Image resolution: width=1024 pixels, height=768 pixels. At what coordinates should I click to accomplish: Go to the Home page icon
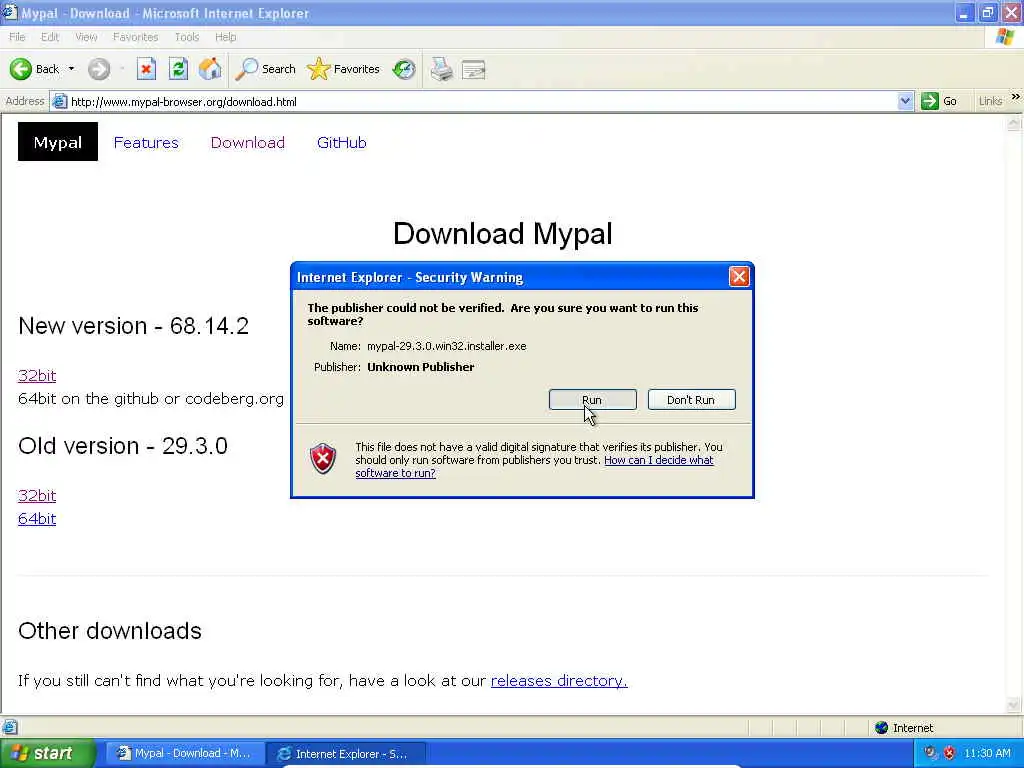210,69
